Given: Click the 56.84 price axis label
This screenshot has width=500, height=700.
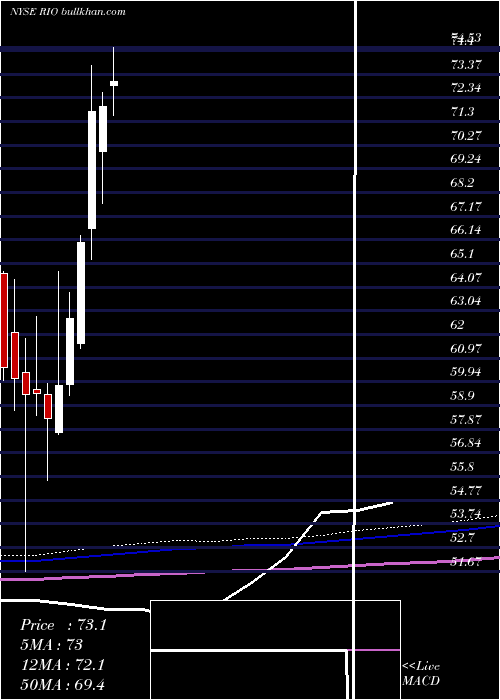Looking at the screenshot, I should point(466,443).
